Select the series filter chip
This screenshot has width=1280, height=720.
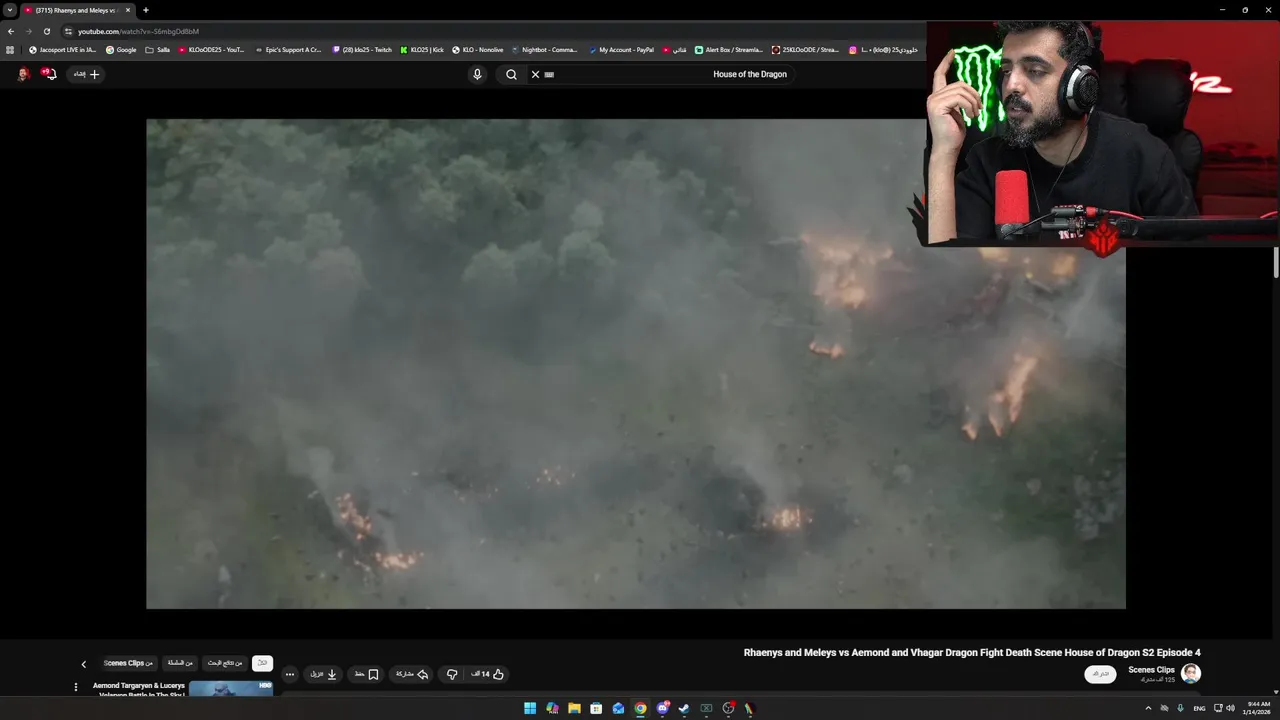180,663
